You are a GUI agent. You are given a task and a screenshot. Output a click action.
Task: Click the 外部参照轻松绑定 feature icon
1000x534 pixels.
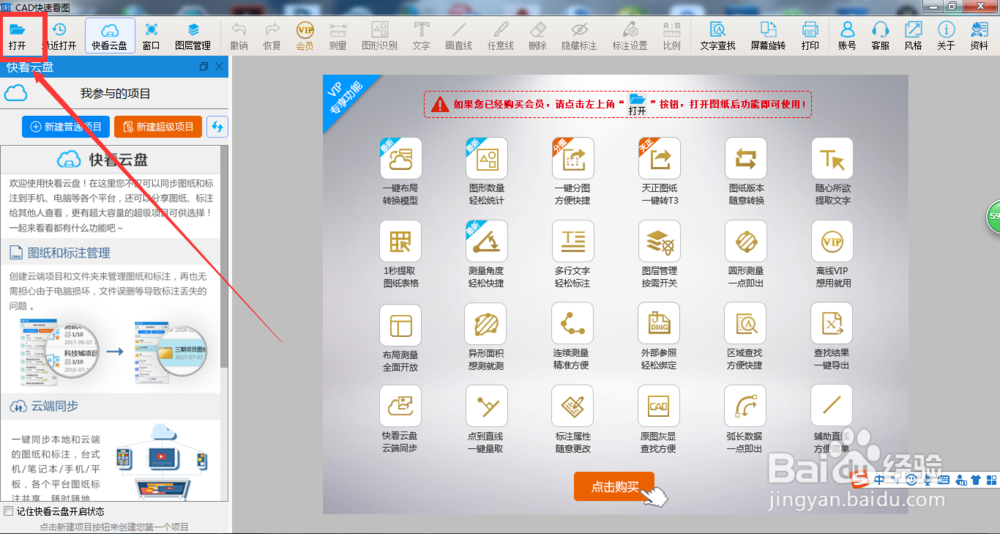(659, 323)
